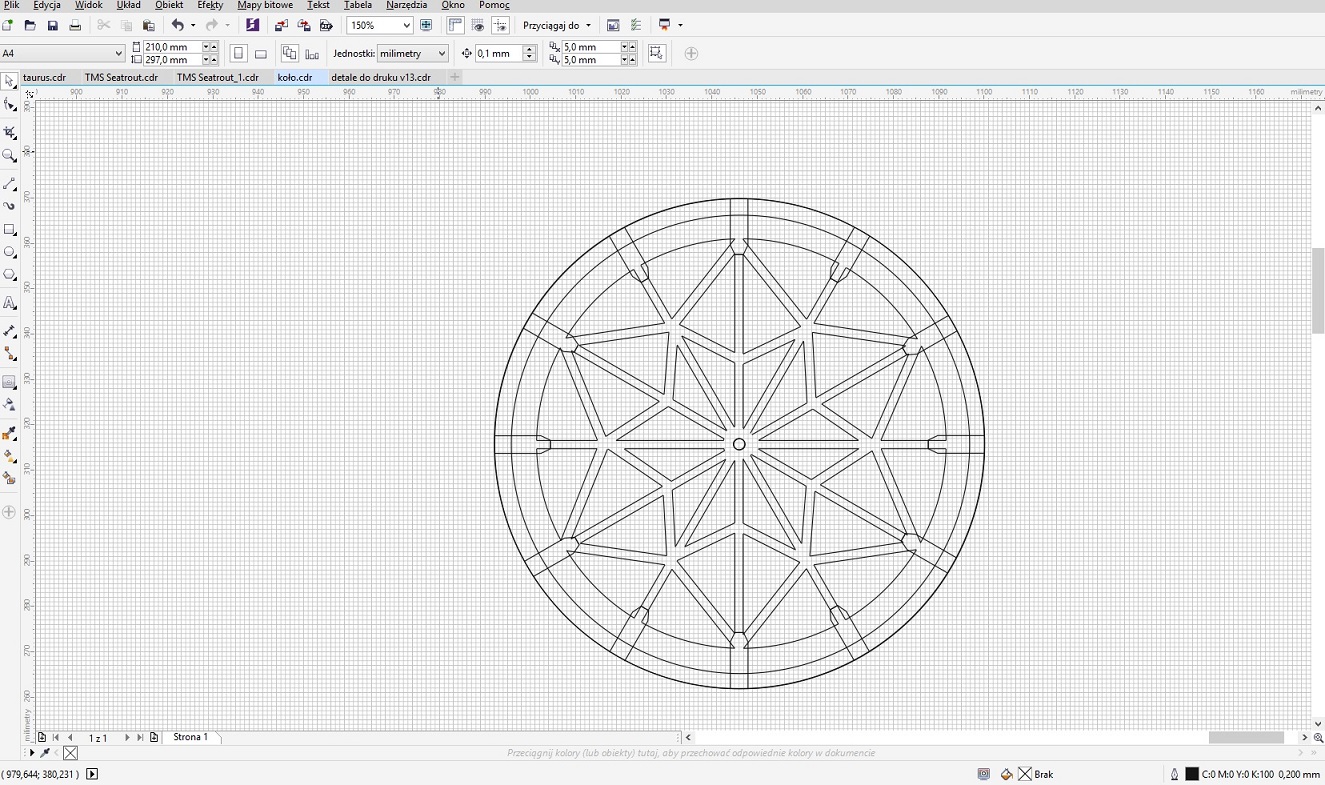Select the Crop tool in the toolbox
The width and height of the screenshot is (1325, 785).
click(10, 132)
